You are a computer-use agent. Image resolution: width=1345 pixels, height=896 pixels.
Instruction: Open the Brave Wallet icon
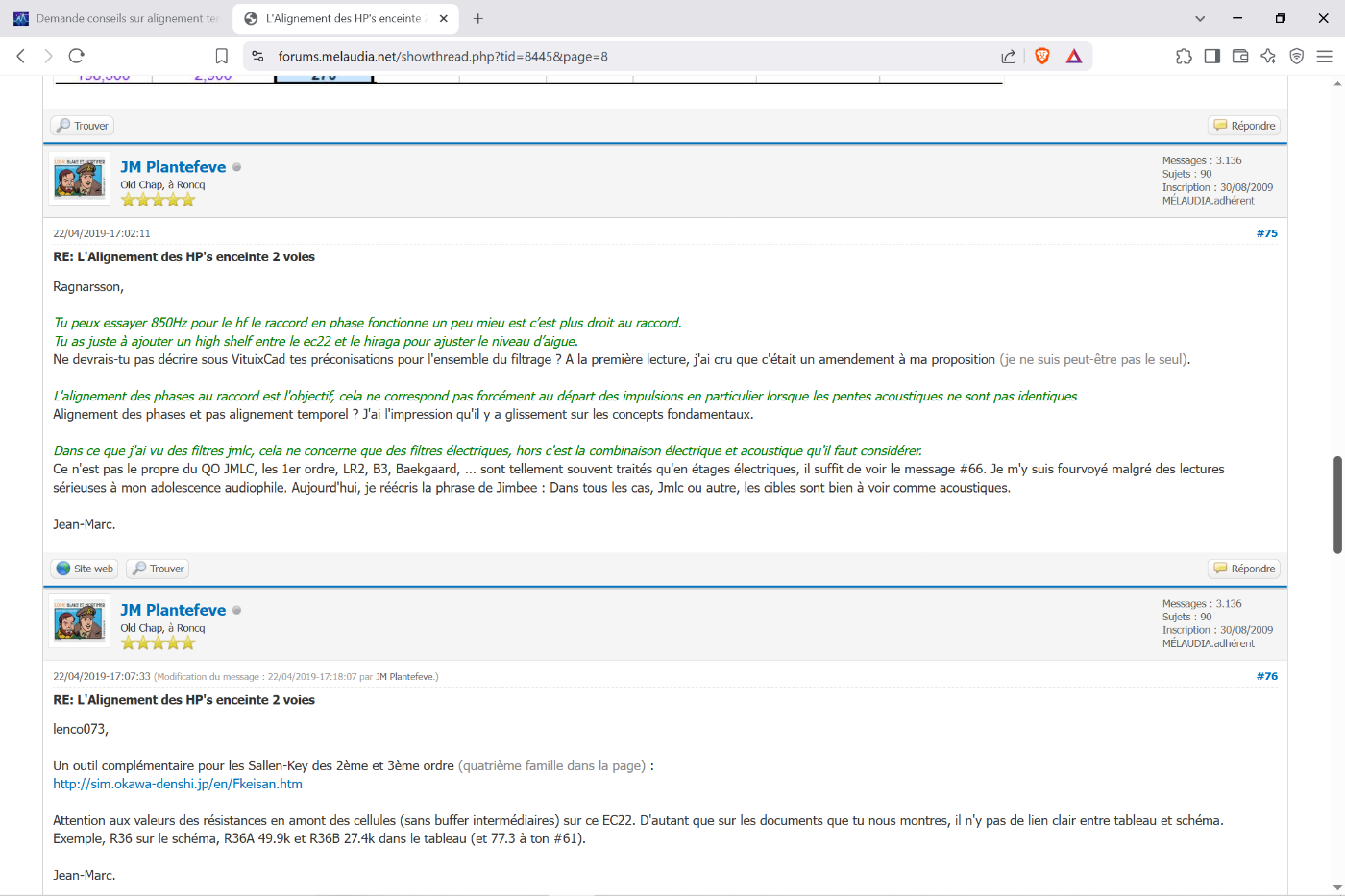[1240, 57]
